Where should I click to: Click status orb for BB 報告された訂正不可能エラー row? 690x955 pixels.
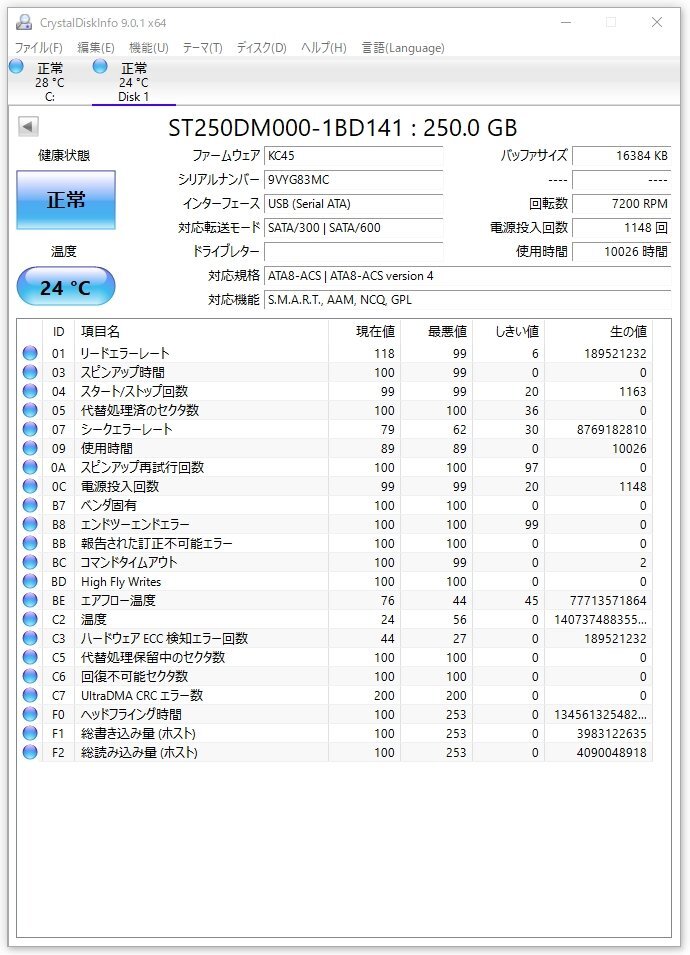coord(30,543)
